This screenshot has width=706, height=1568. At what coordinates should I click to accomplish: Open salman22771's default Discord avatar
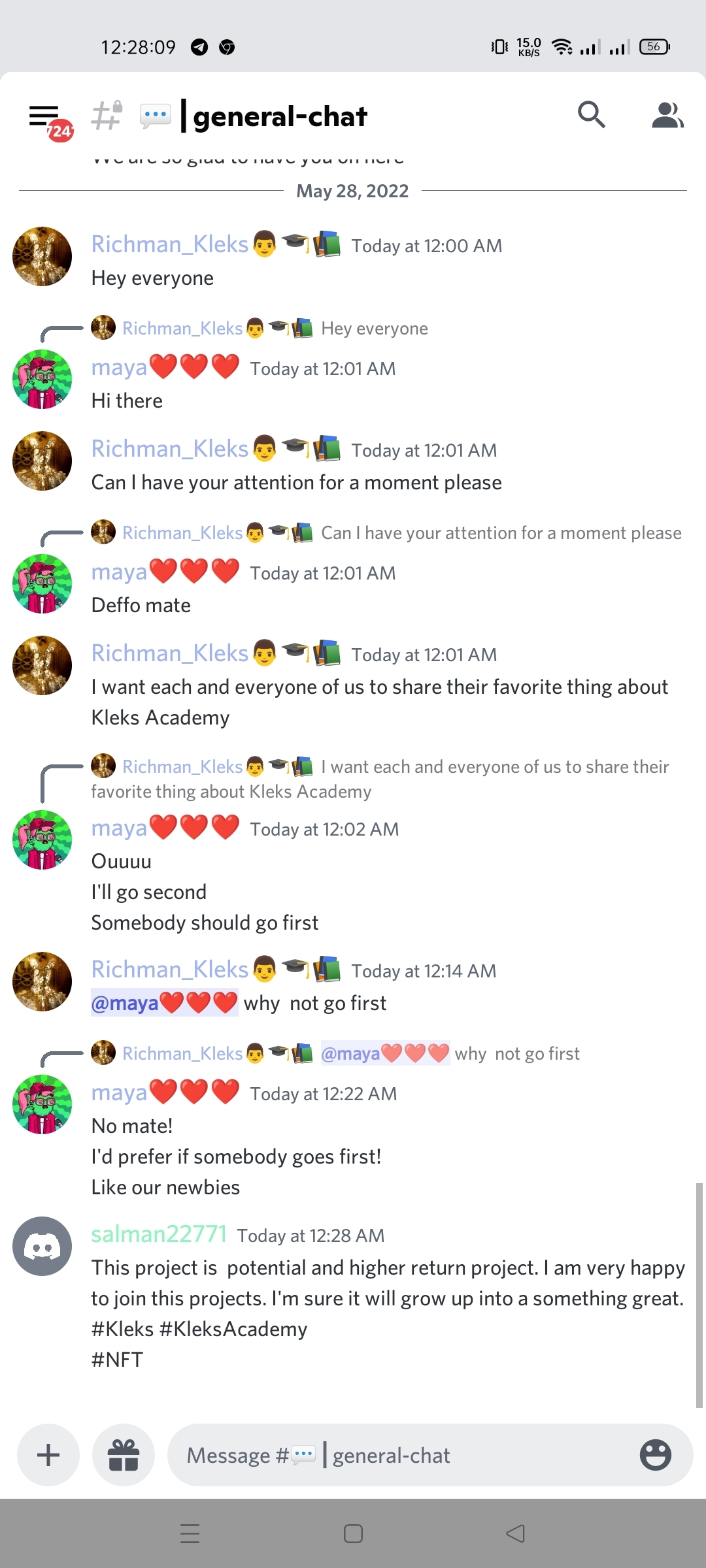coord(42,1246)
